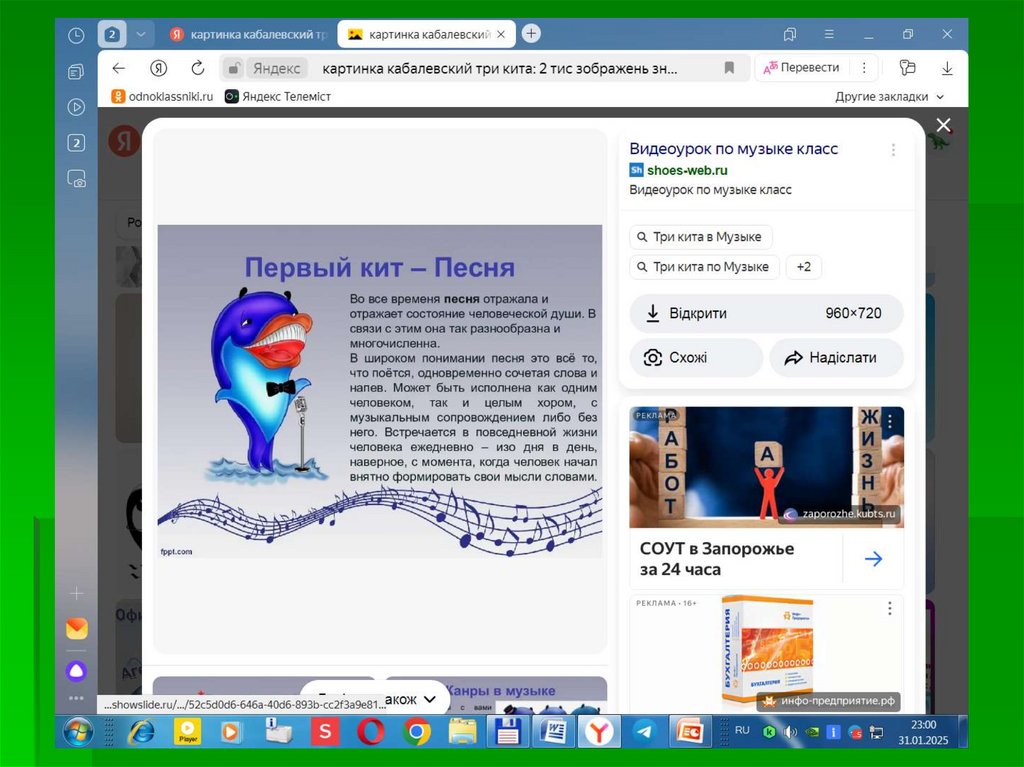Screen dimensions: 1024x767
Task: Reload the page
Action: [x=197, y=68]
